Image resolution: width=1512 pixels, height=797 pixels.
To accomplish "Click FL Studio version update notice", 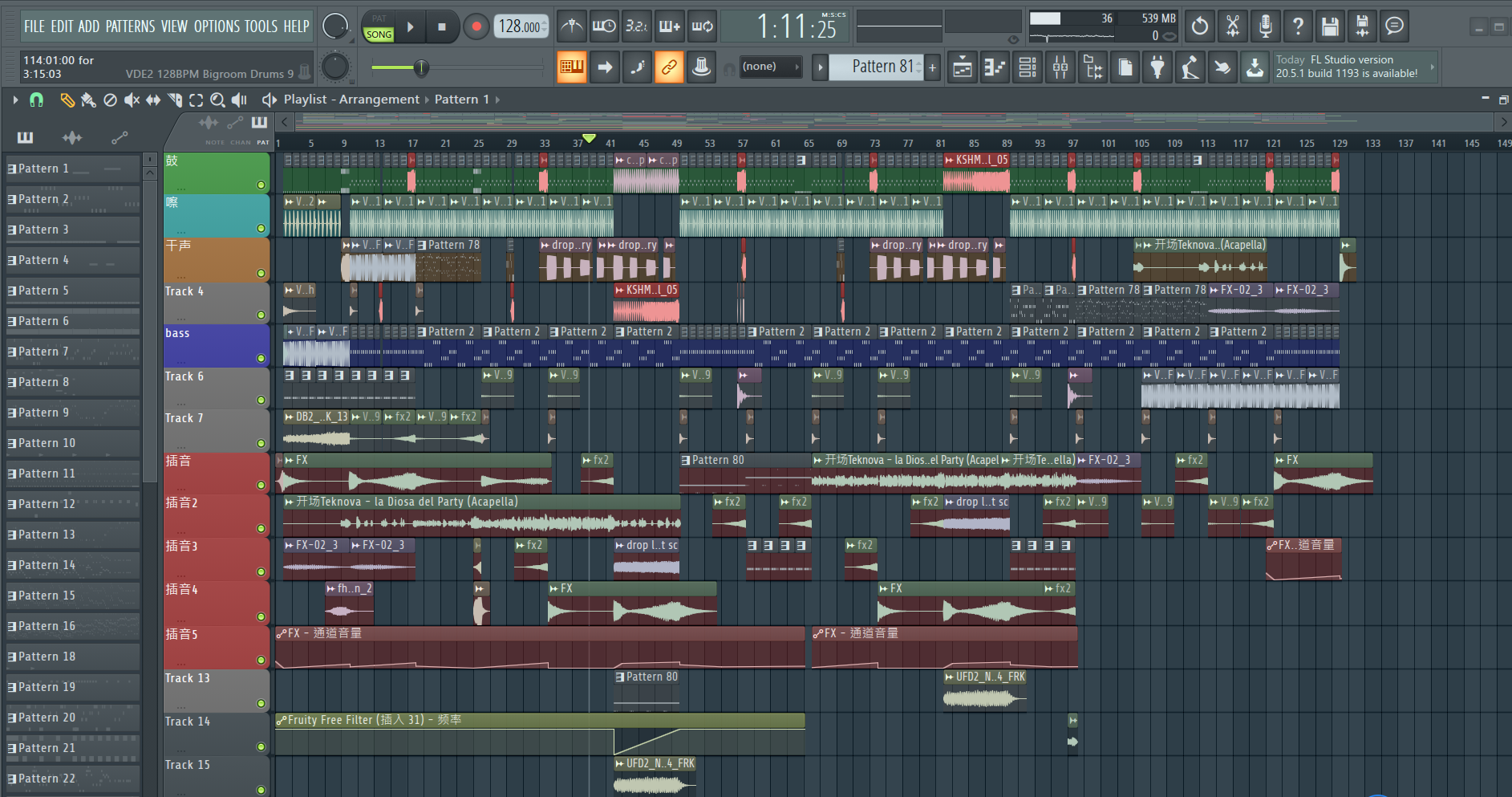I will point(1348,67).
